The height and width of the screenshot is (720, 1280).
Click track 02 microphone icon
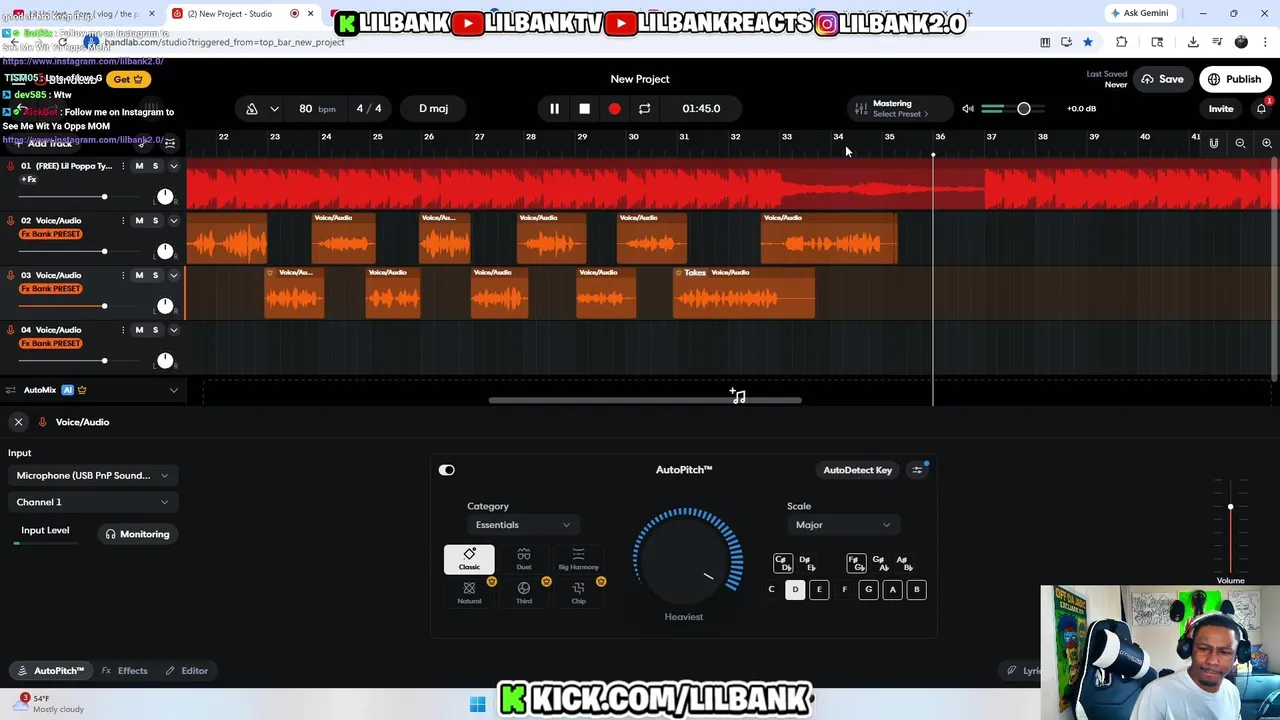pos(11,220)
